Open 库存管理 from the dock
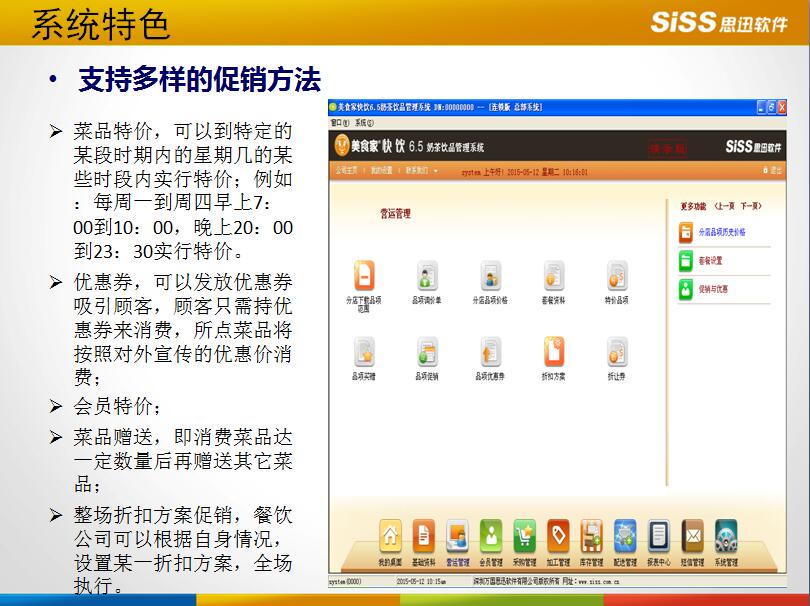The height and width of the screenshot is (606, 810). [x=592, y=537]
